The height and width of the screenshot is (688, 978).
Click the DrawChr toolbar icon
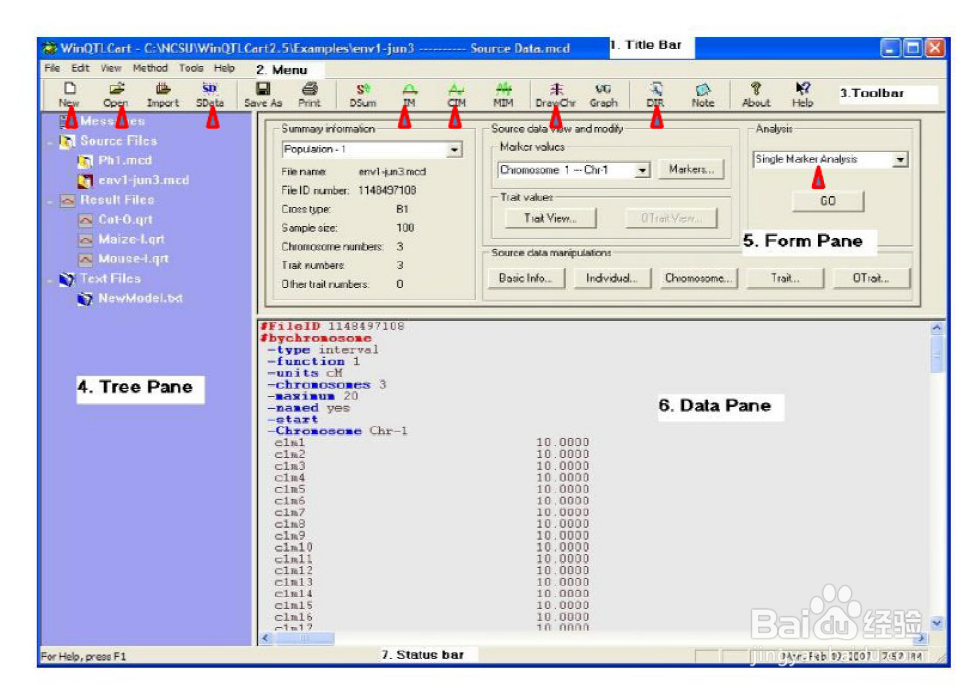pos(555,95)
